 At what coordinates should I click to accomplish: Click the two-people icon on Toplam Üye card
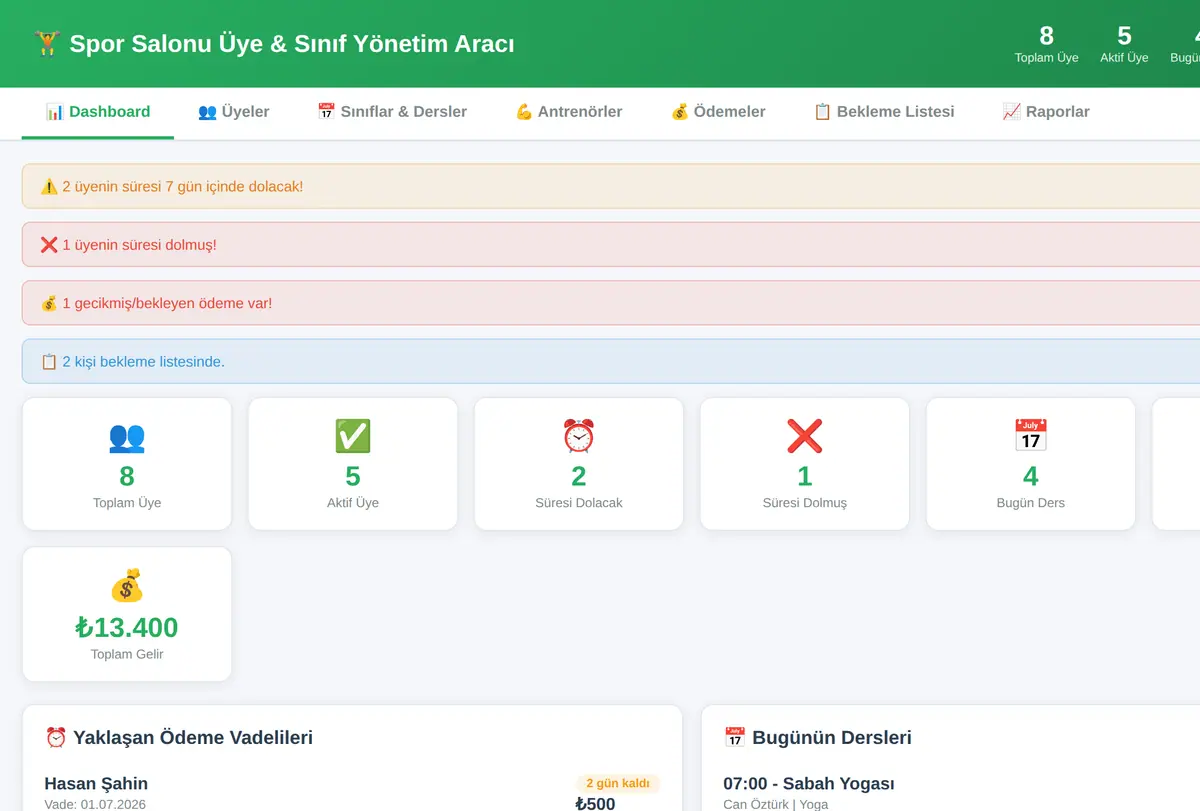[x=127, y=436]
